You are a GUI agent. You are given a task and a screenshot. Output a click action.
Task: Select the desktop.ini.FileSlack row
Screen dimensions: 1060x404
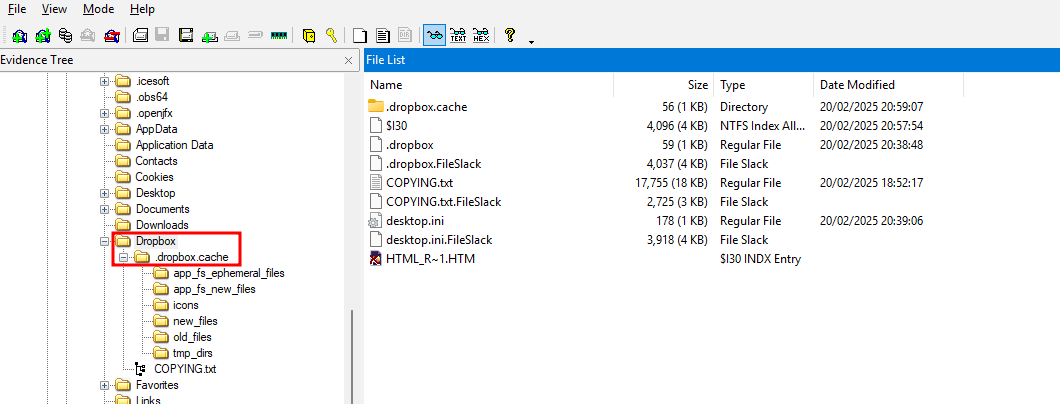(x=439, y=239)
